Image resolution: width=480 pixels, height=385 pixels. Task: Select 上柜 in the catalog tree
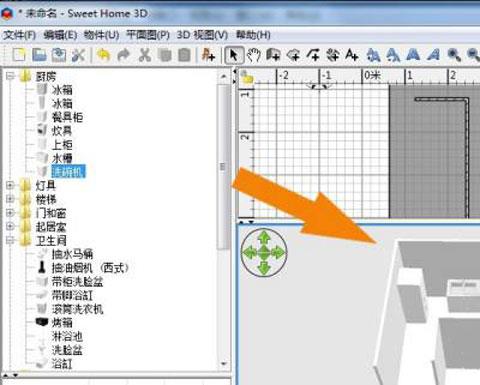point(62,144)
